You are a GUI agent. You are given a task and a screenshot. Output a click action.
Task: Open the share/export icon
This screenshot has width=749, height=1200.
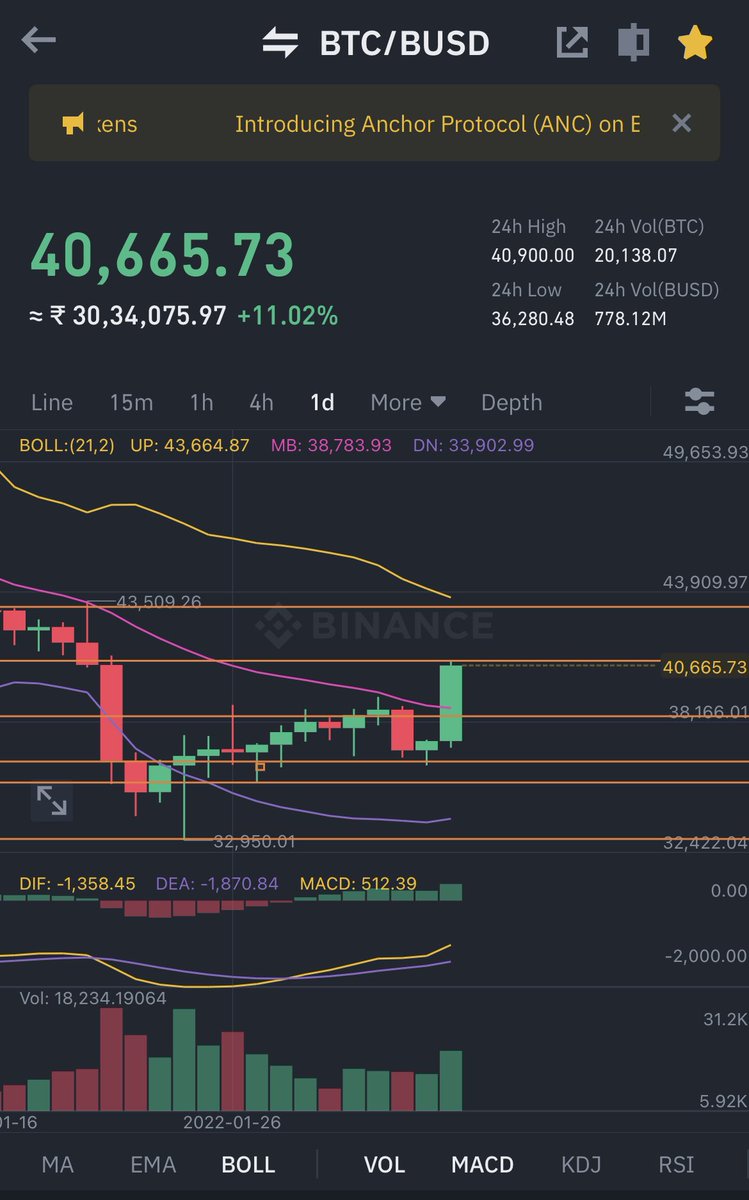point(572,42)
